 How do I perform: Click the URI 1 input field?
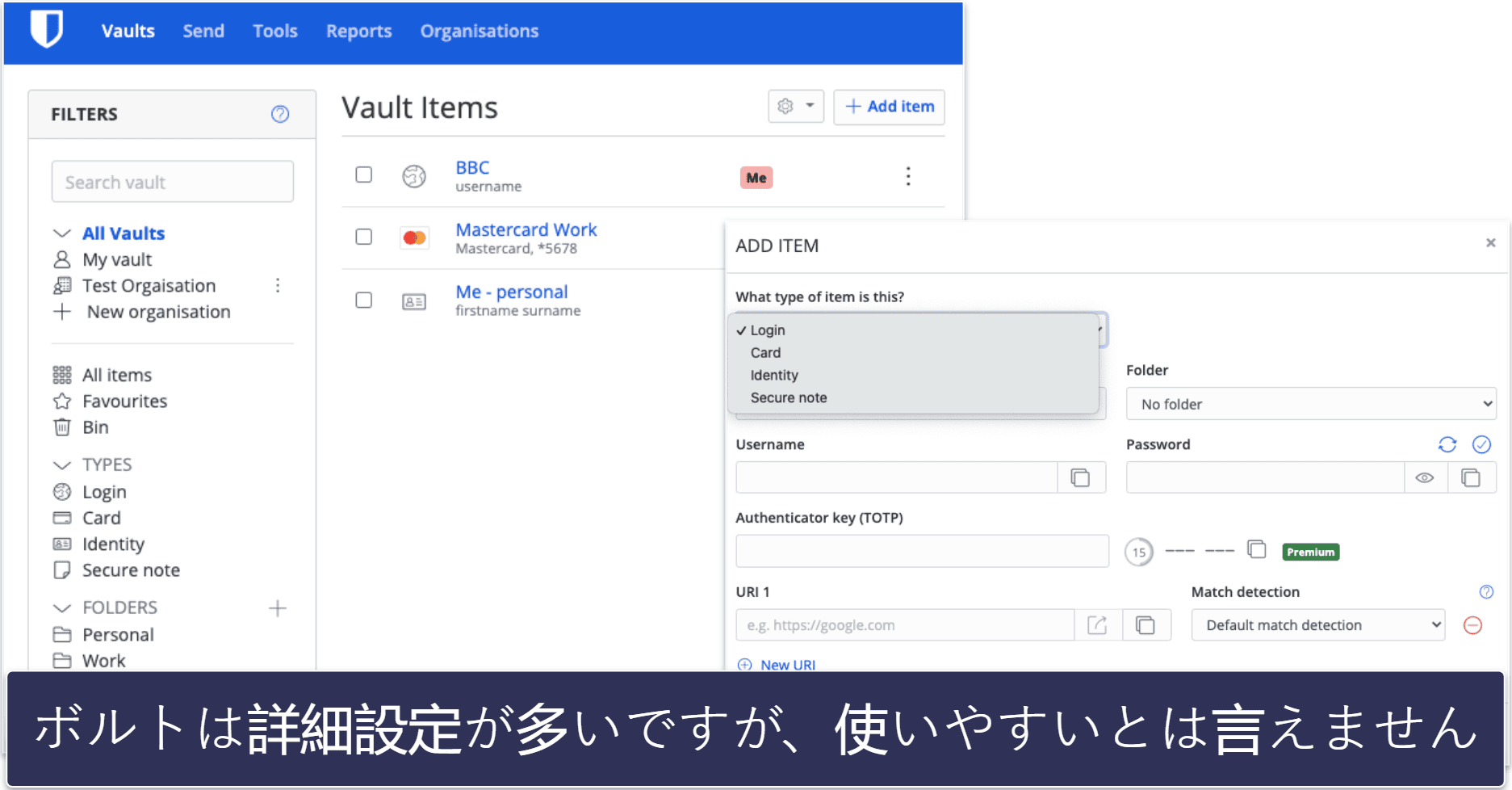point(905,624)
